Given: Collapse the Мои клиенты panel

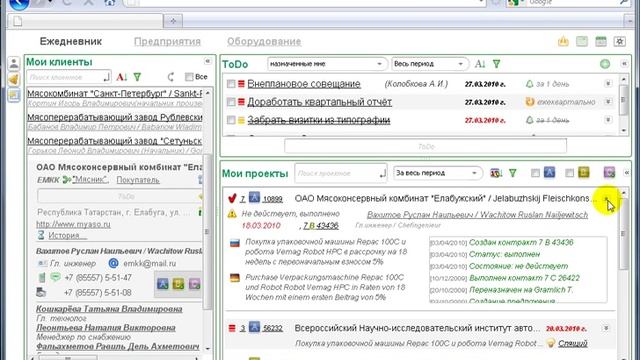Looking at the screenshot, I should point(207,61).
